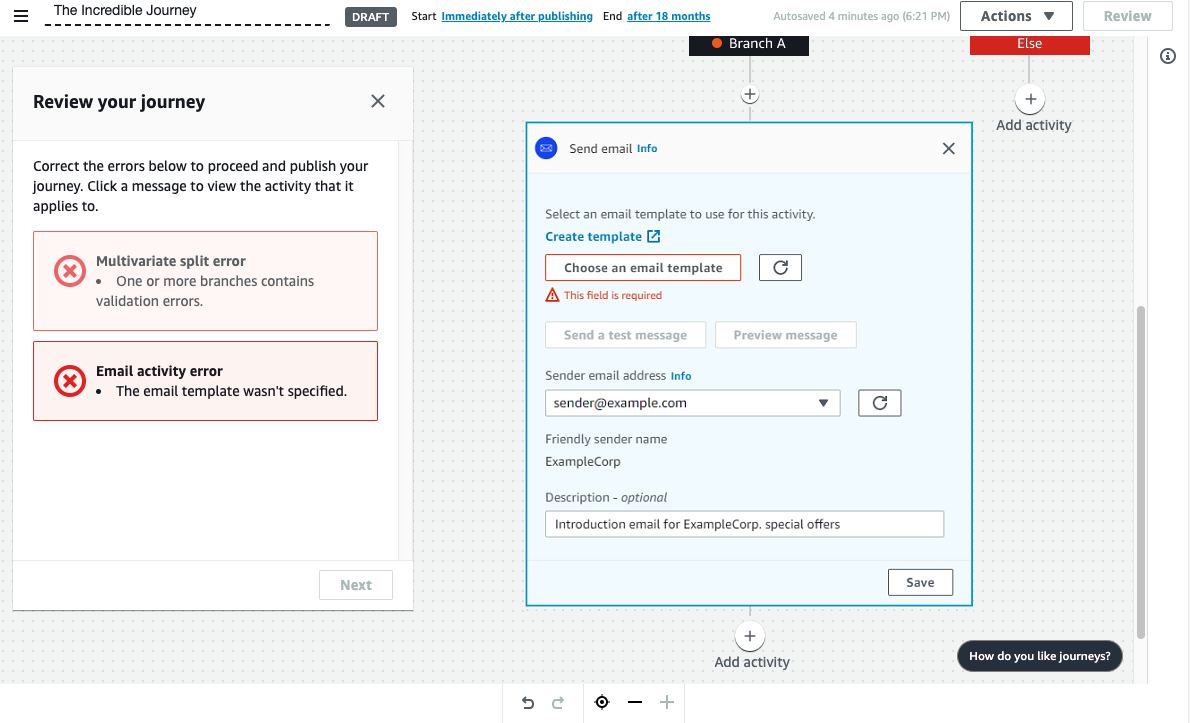This screenshot has height=723, width=1190.
Task: Close the Review your journey panel
Action: tap(378, 101)
